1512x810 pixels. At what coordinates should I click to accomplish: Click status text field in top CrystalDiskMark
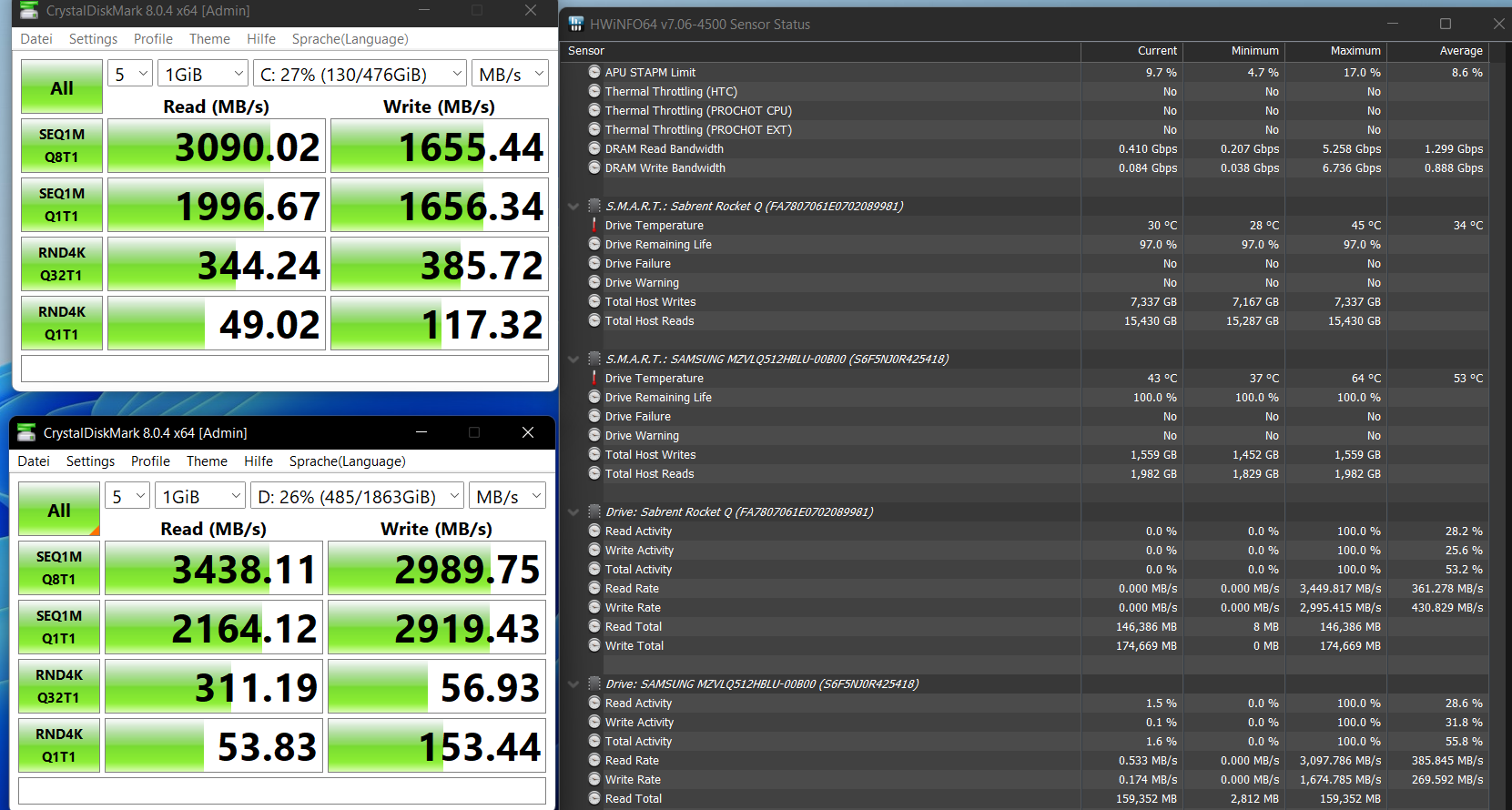[x=285, y=369]
